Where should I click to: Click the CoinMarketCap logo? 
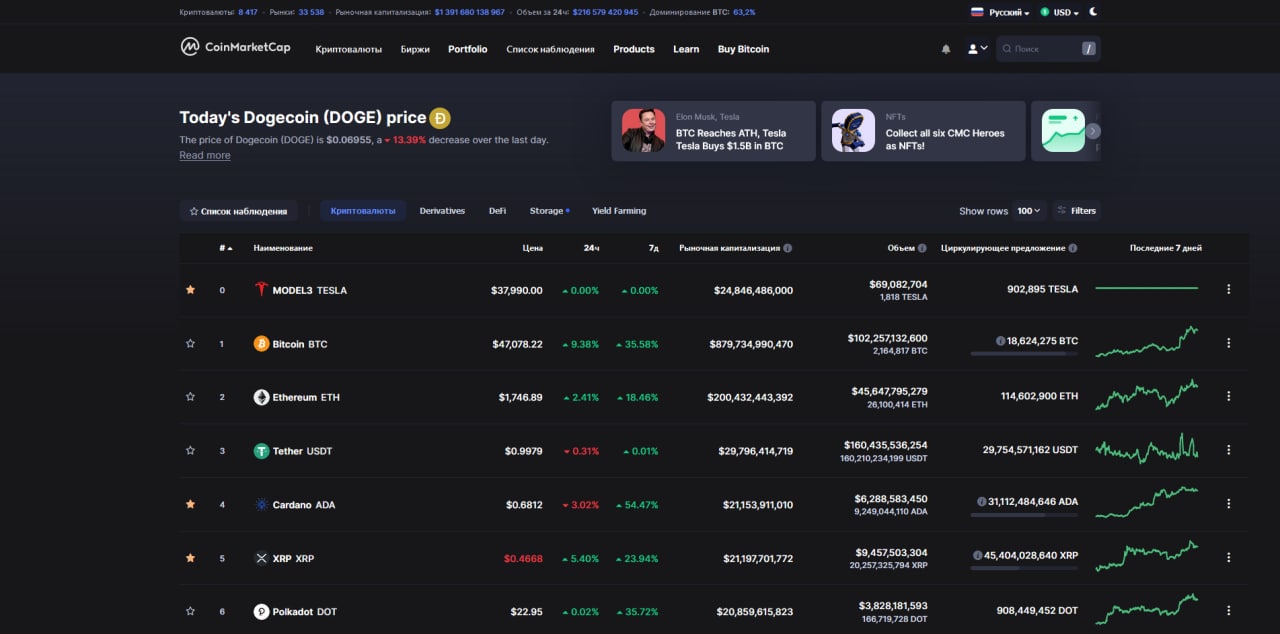click(x=235, y=47)
